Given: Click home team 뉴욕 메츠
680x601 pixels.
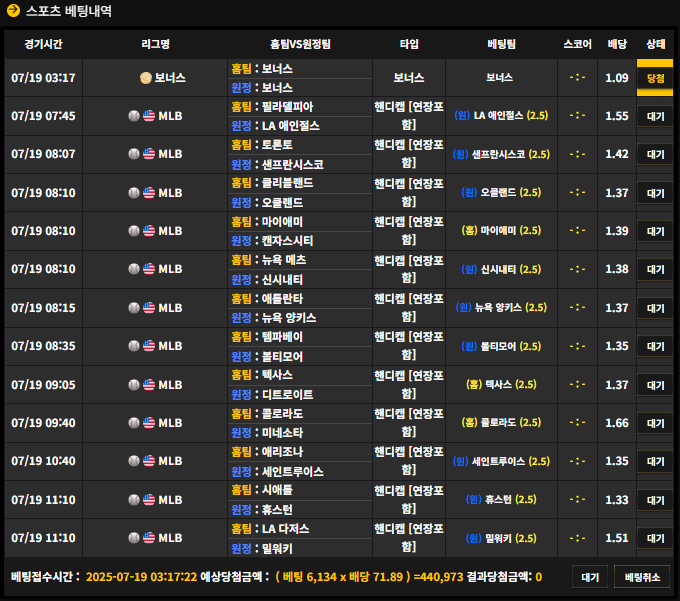Looking at the screenshot, I should (284, 260).
